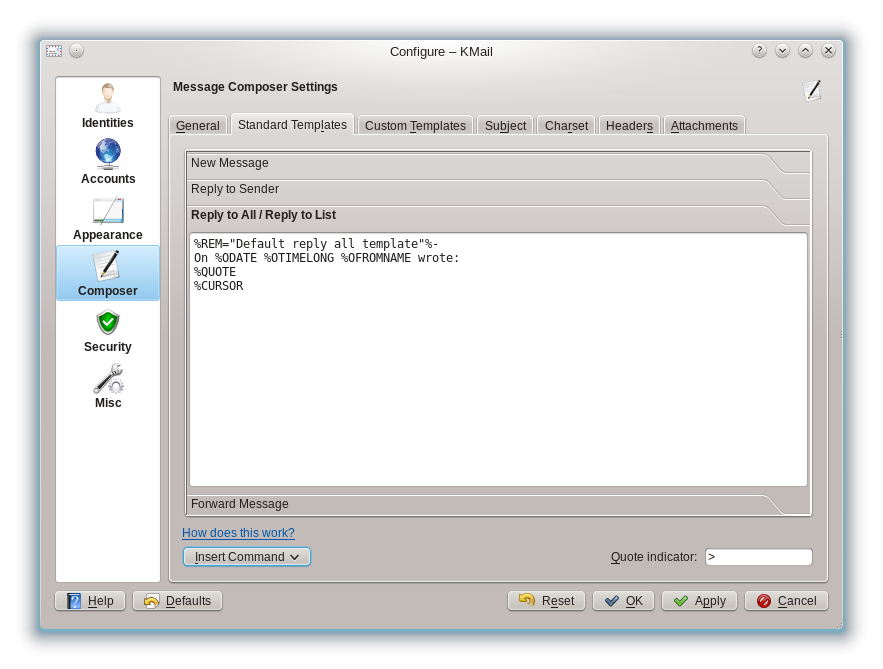
Task: Click the Composer pencil icon in sidebar
Action: [107, 266]
